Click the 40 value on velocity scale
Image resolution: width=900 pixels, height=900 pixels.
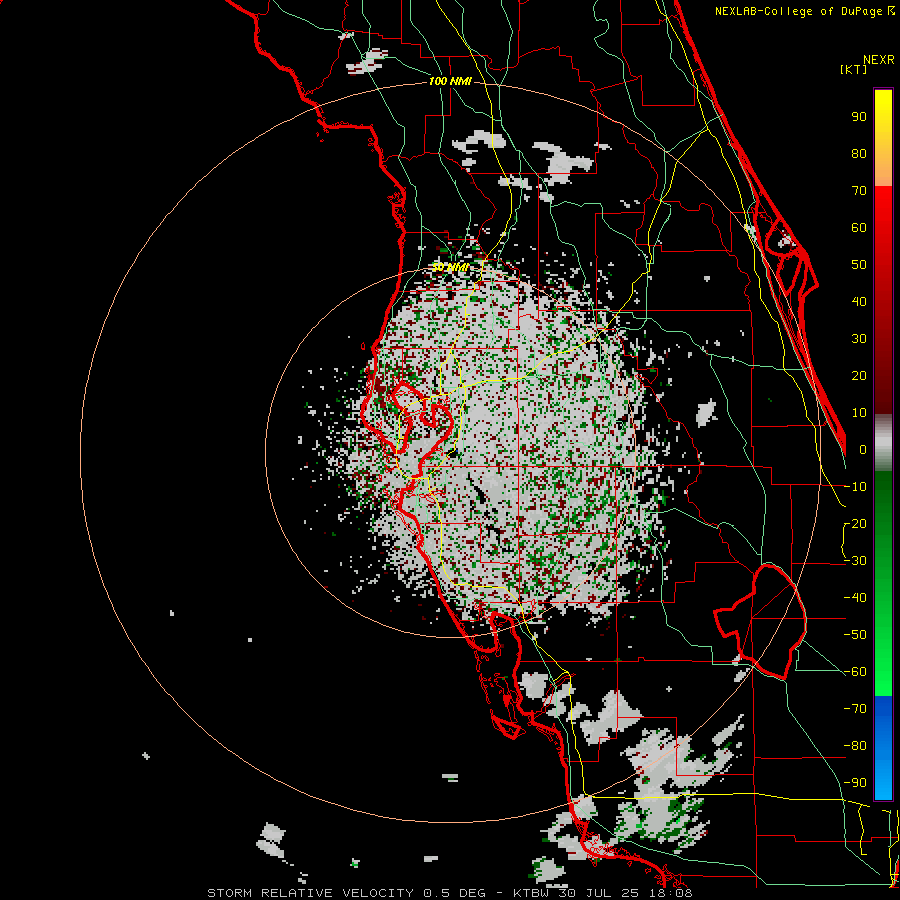click(859, 301)
